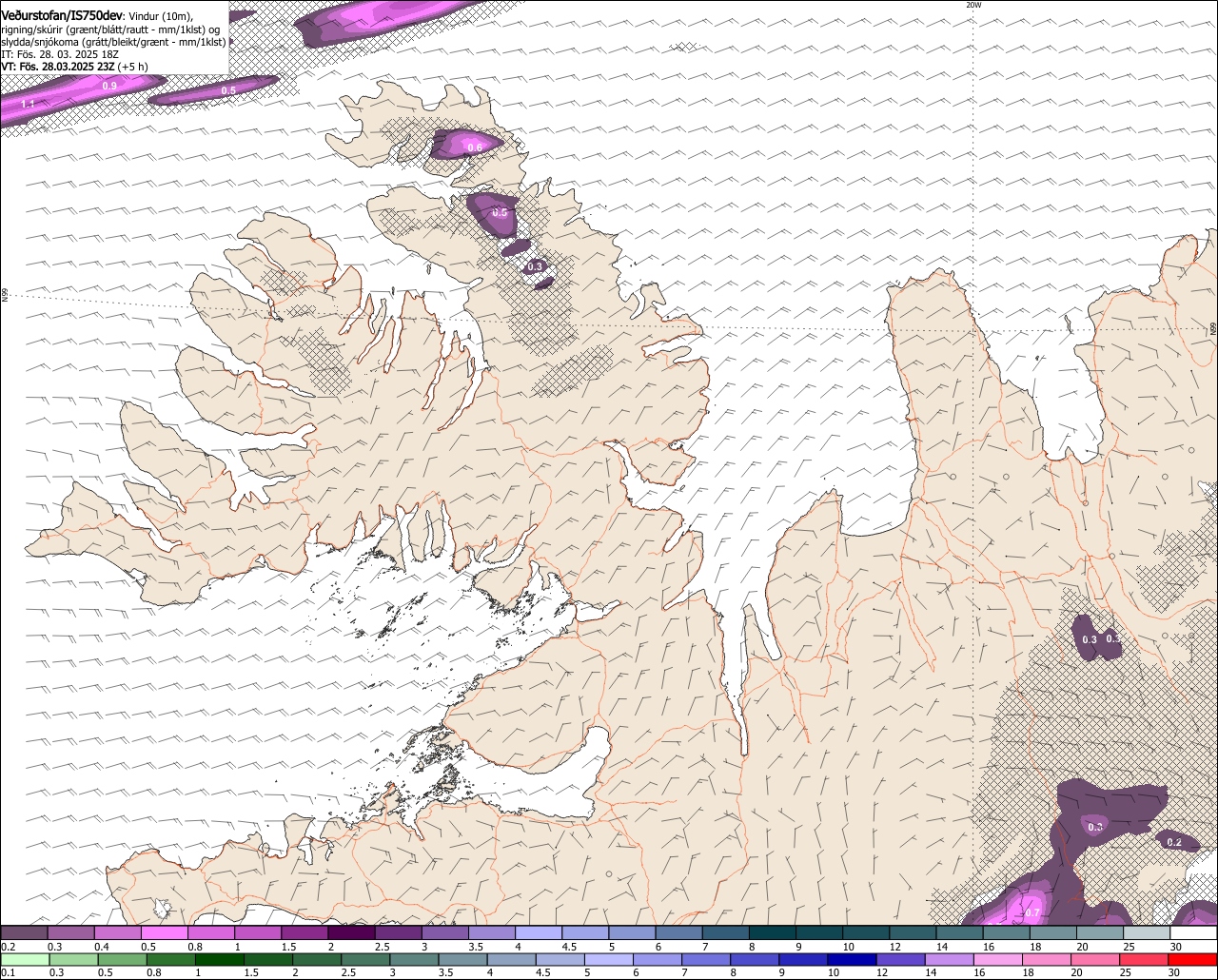Viewport: 1218px width, 980px height.
Task: Click the 20W longitude label
Action: tap(972, 5)
